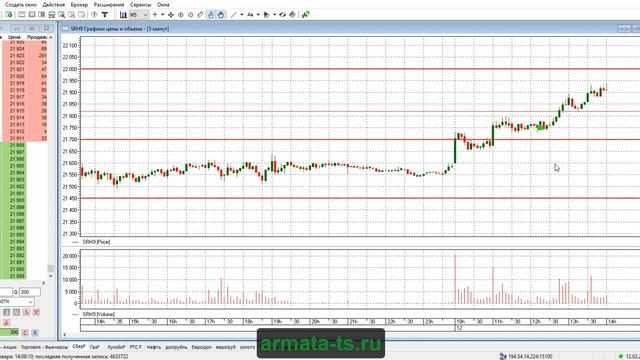The width and height of the screenshot is (640, 360).
Task: Switch to the евро/руб tab
Action: click(x=226, y=347)
